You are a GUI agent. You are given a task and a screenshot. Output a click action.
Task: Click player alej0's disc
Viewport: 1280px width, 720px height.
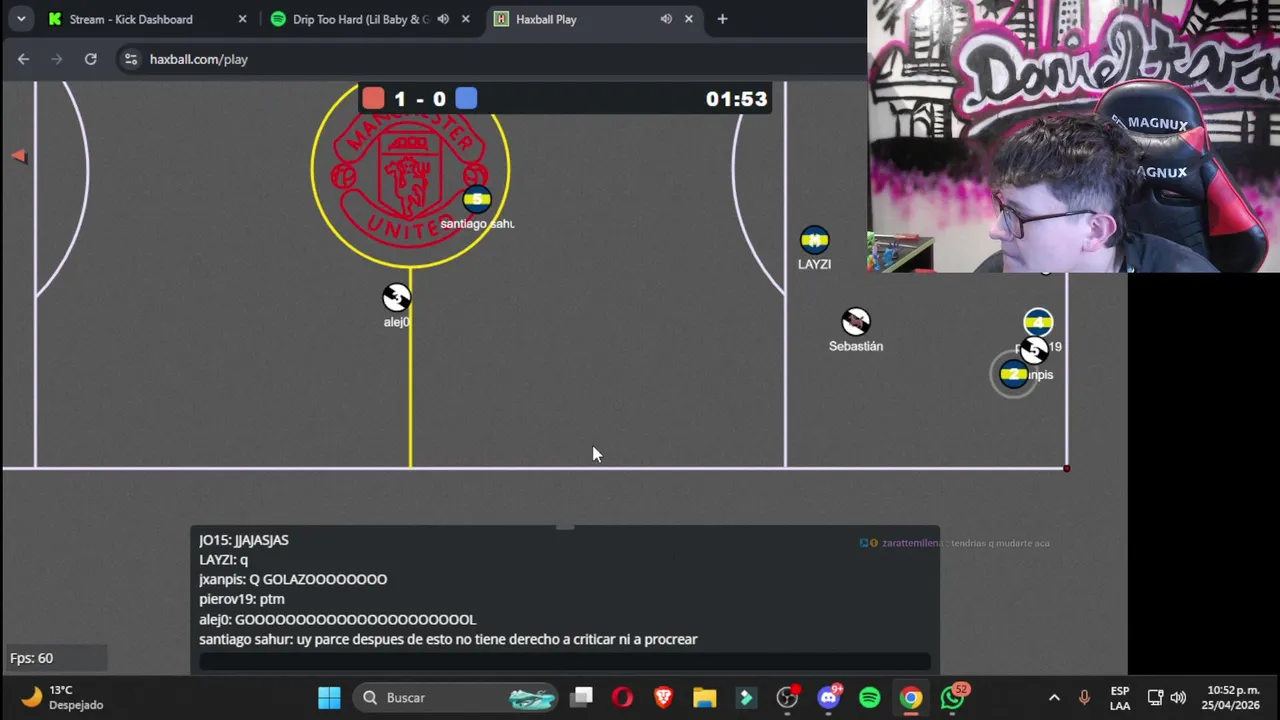[397, 298]
